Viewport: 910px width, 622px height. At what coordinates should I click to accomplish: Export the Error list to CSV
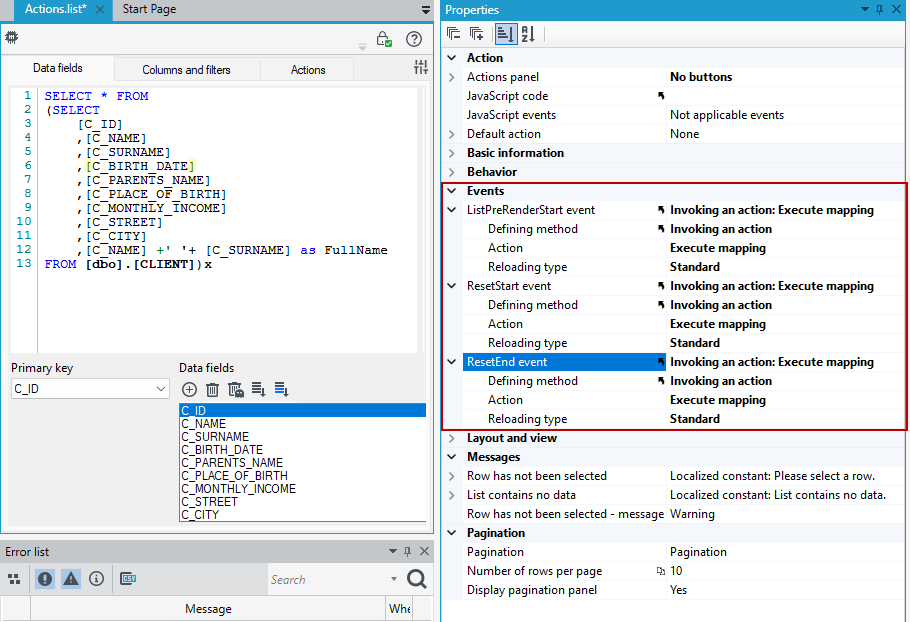[128, 578]
